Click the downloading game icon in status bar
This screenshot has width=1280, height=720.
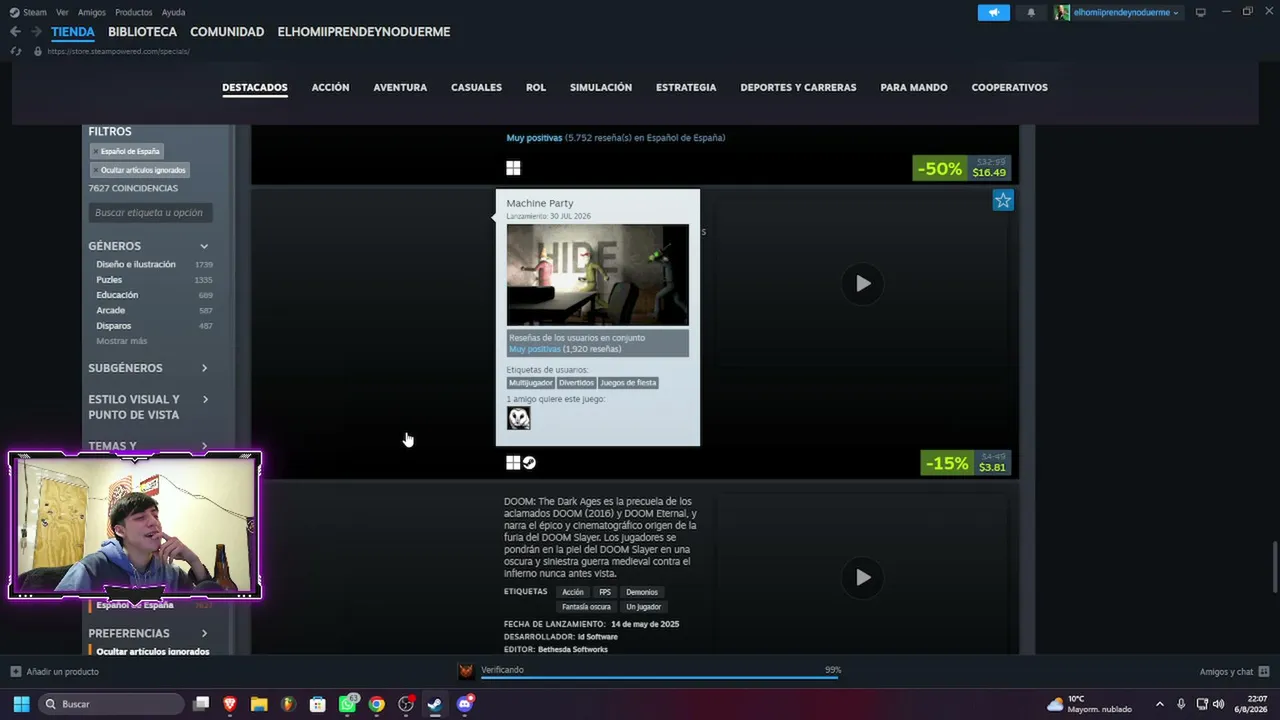click(466, 671)
